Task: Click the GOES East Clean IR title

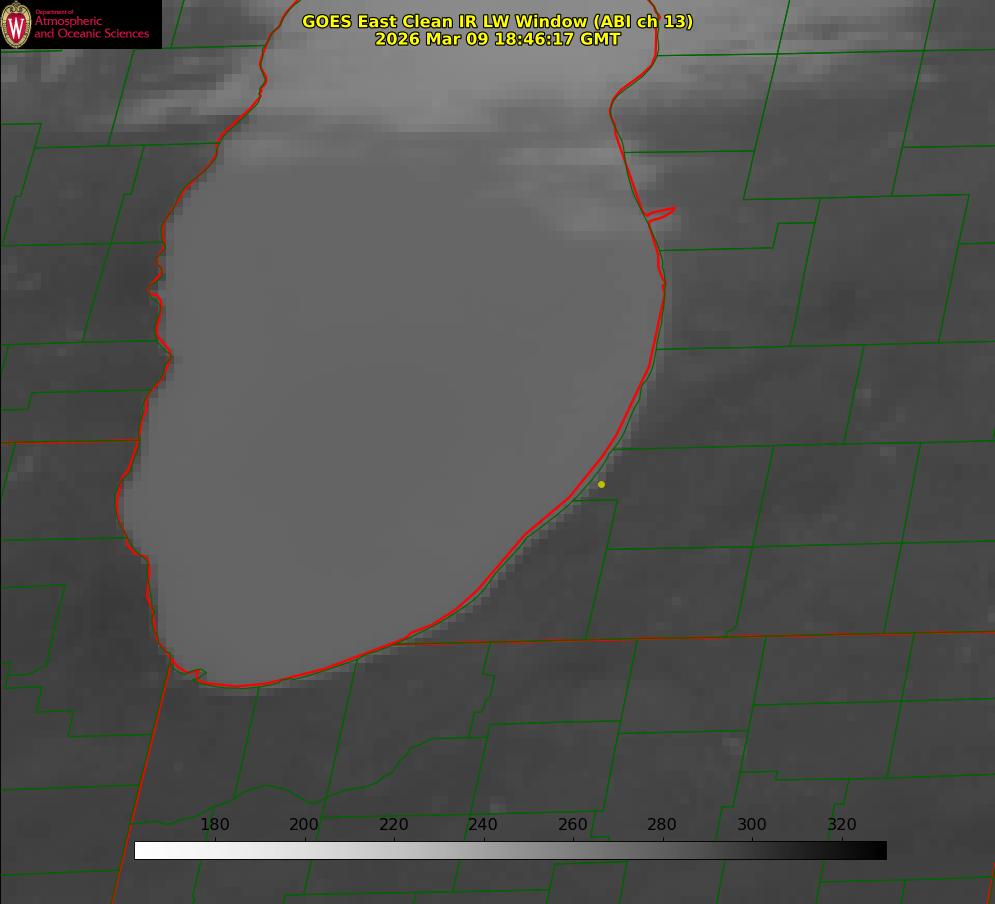Action: click(497, 21)
